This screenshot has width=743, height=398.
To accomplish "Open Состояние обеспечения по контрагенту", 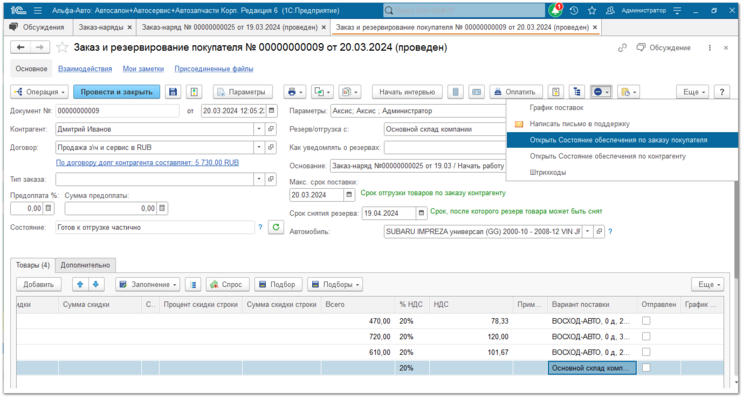I will click(622, 156).
